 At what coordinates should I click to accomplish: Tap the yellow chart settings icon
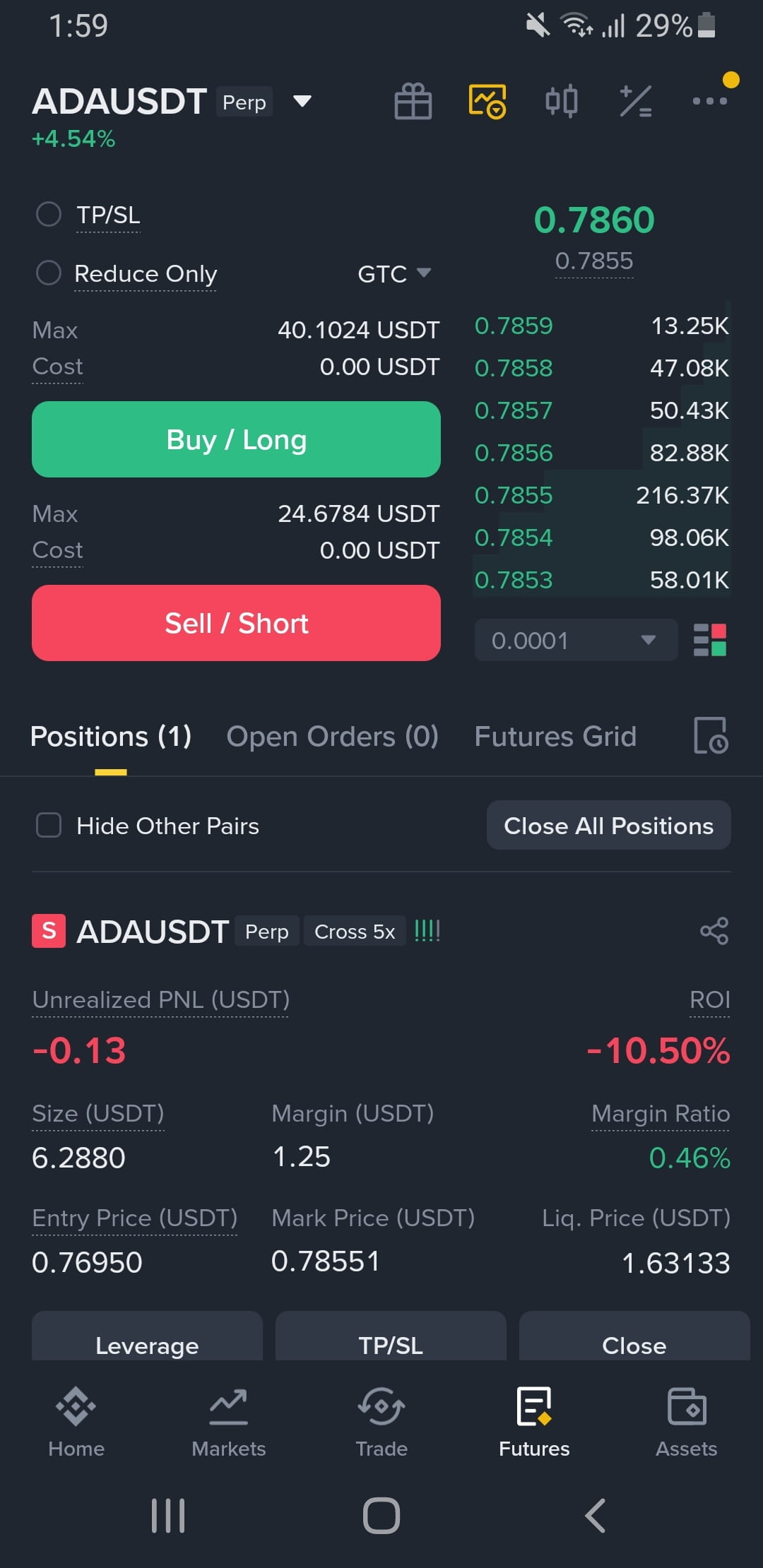pyautogui.click(x=487, y=101)
